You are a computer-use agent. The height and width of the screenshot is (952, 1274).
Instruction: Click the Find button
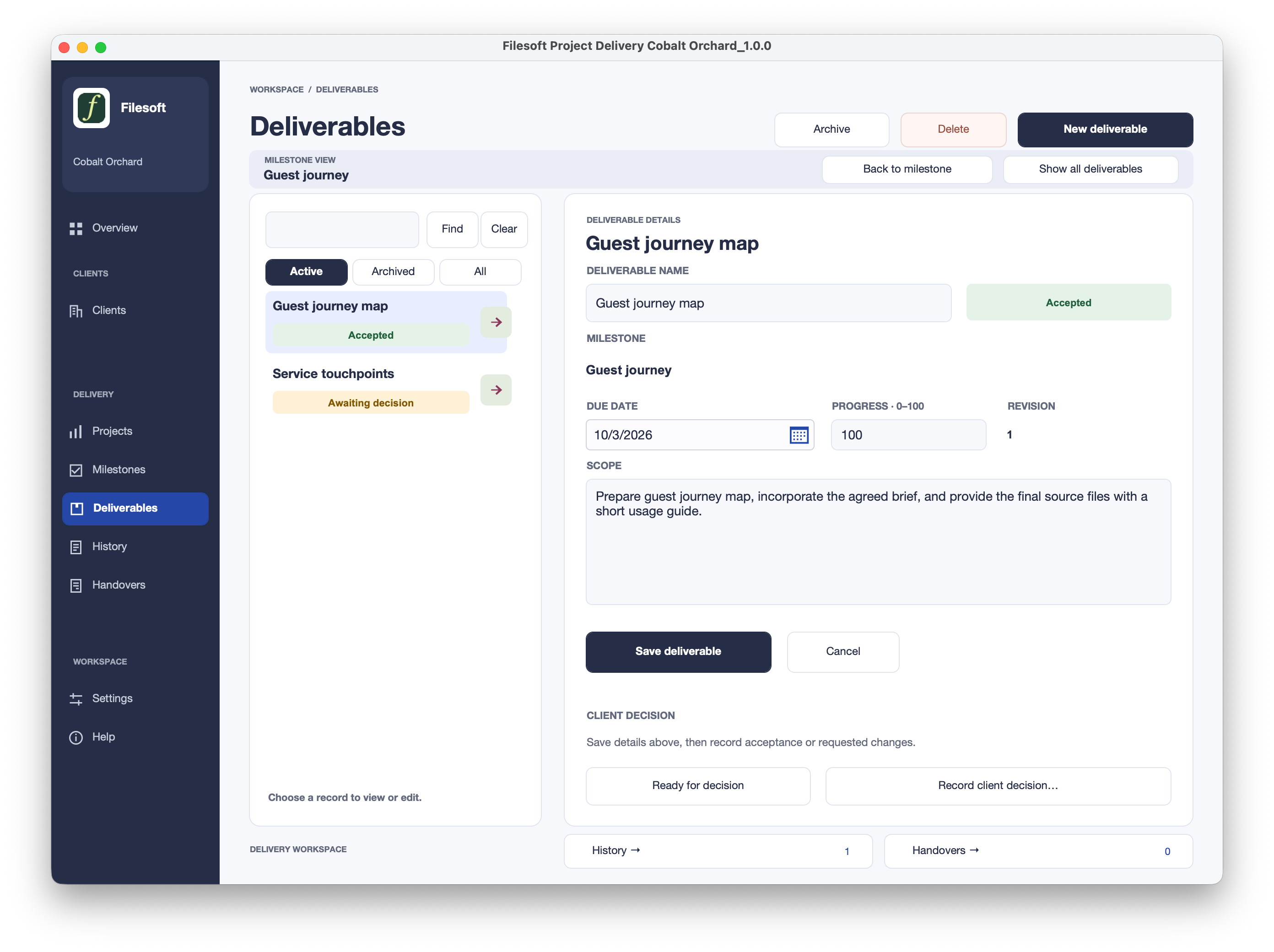coord(452,229)
